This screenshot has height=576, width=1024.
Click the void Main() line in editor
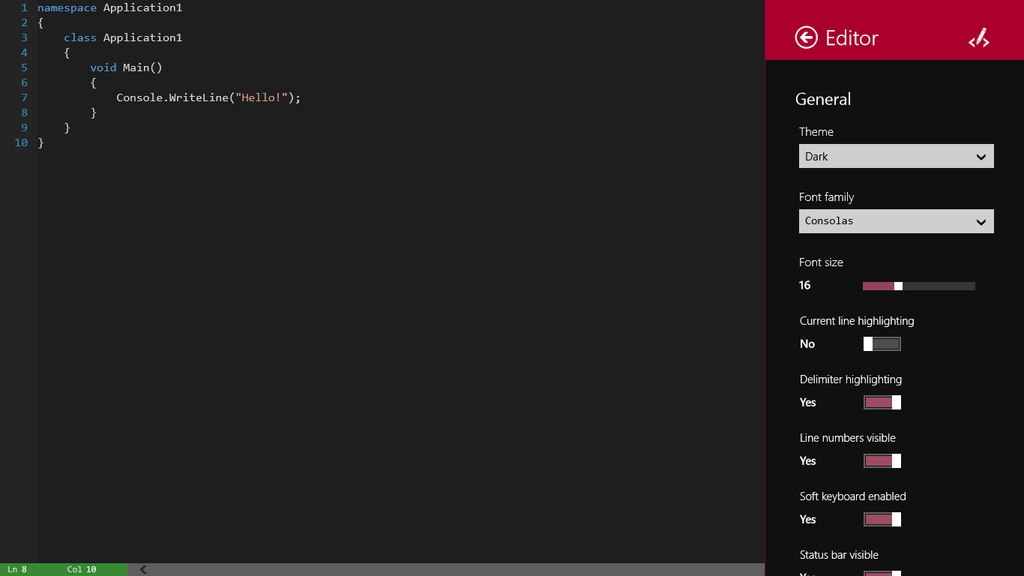click(x=126, y=68)
